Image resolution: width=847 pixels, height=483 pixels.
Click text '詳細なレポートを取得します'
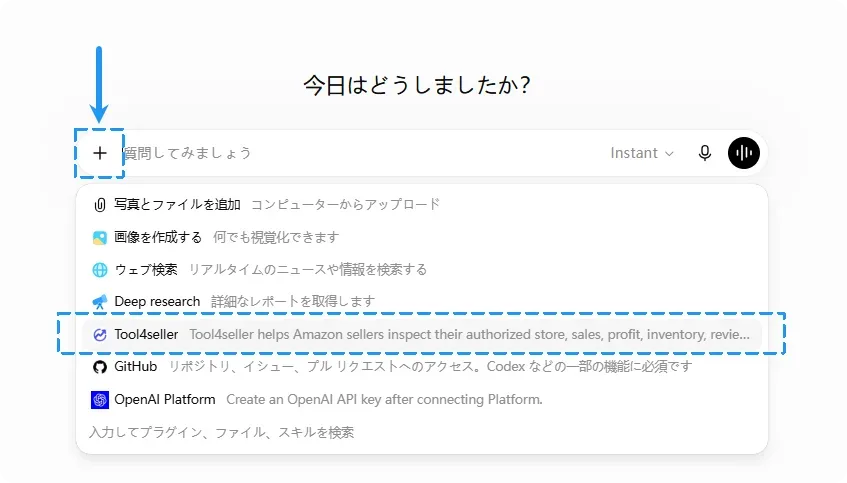(293, 301)
